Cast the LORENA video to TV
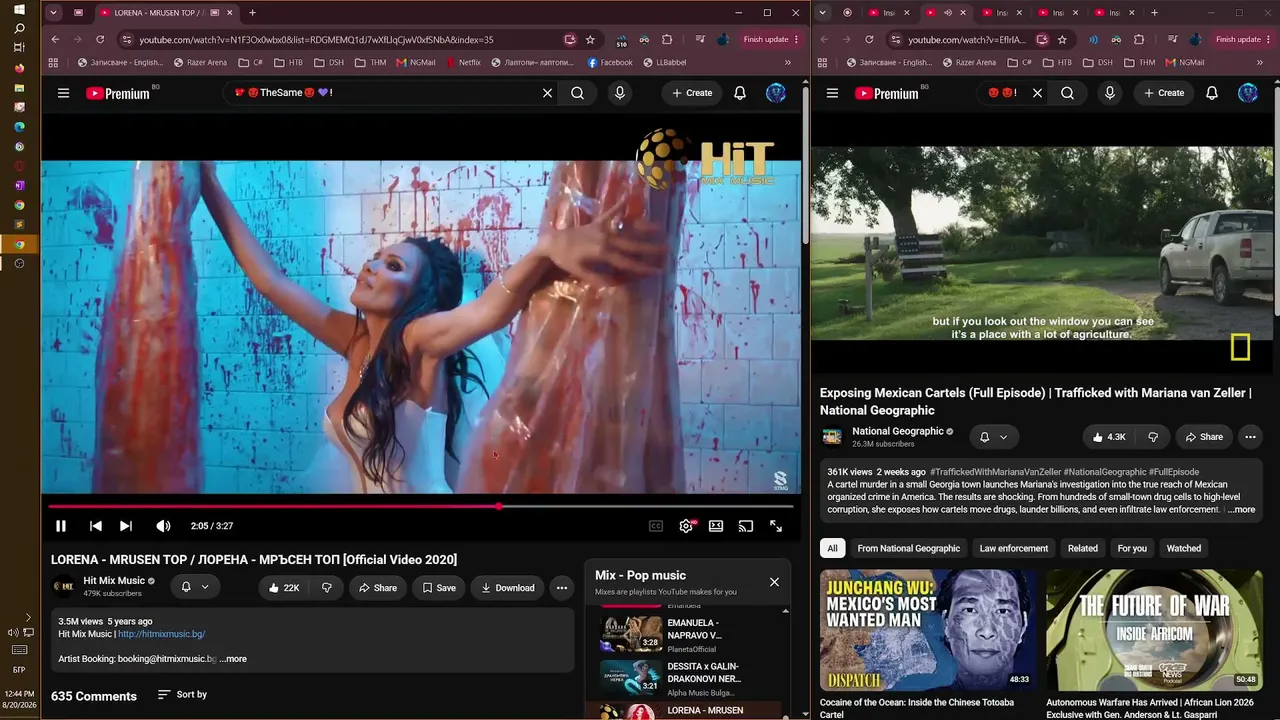Screen dimensions: 1280x720 tap(746, 526)
